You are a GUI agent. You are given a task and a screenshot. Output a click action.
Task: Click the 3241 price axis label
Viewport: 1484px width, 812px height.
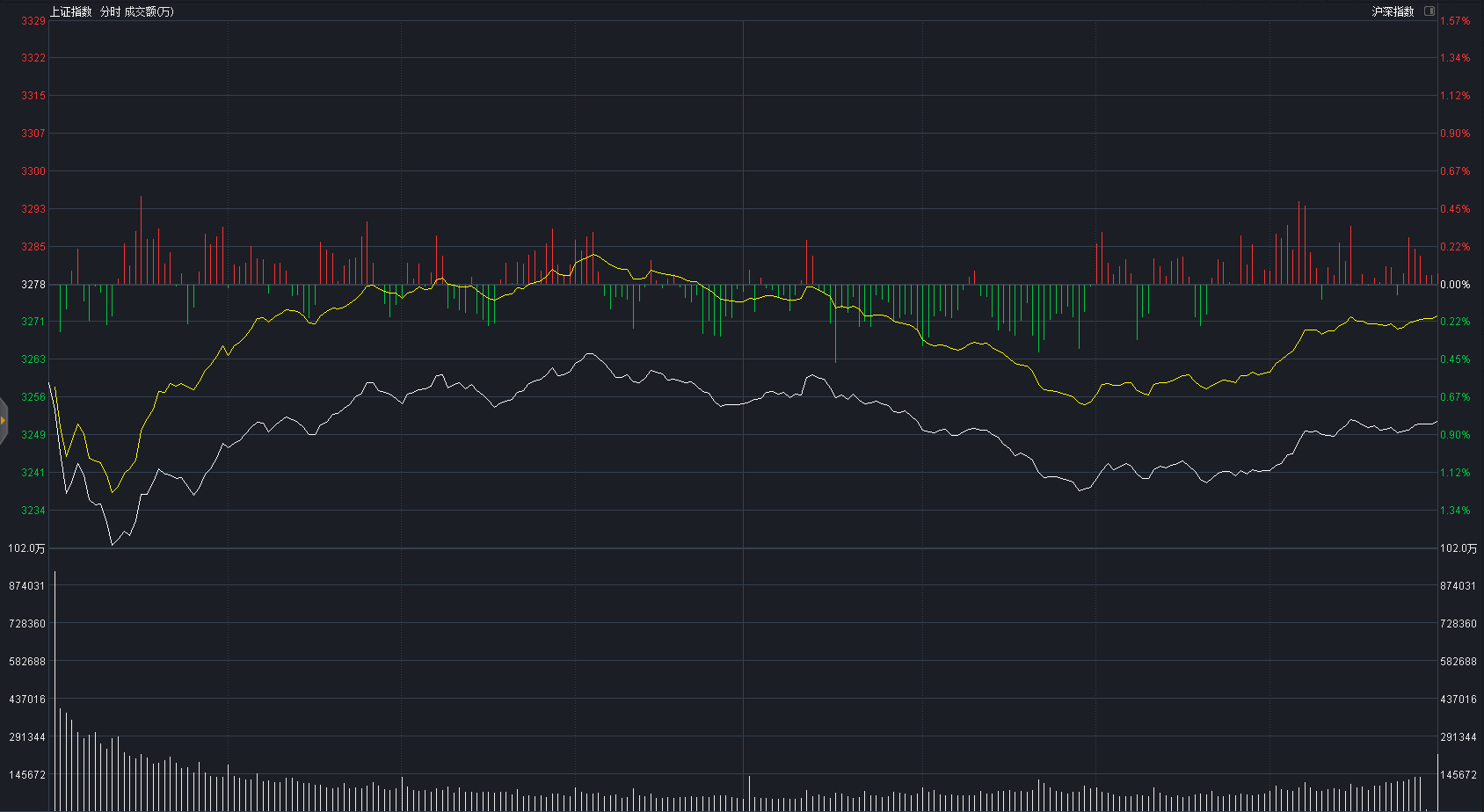(x=33, y=473)
